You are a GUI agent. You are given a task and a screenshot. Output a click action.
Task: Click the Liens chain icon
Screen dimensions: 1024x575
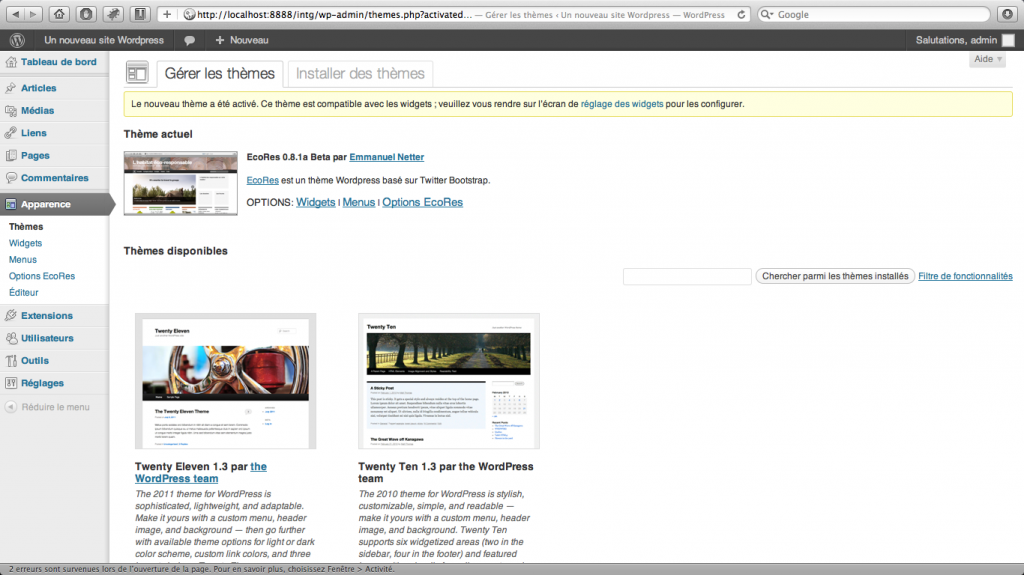point(10,133)
